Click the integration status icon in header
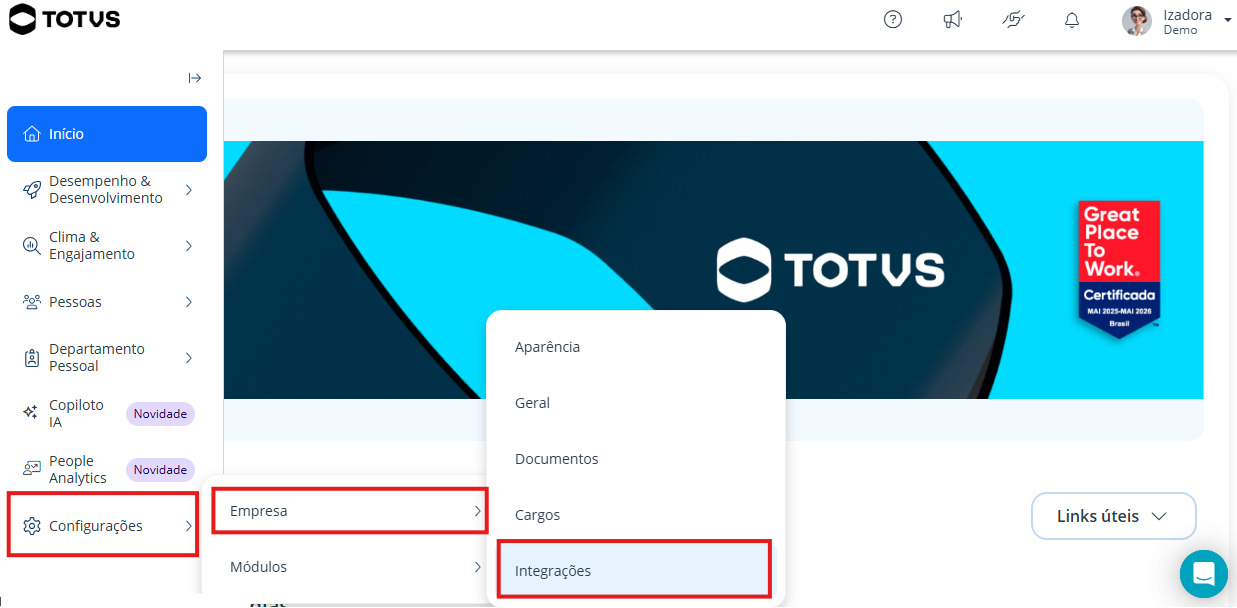 click(1013, 20)
